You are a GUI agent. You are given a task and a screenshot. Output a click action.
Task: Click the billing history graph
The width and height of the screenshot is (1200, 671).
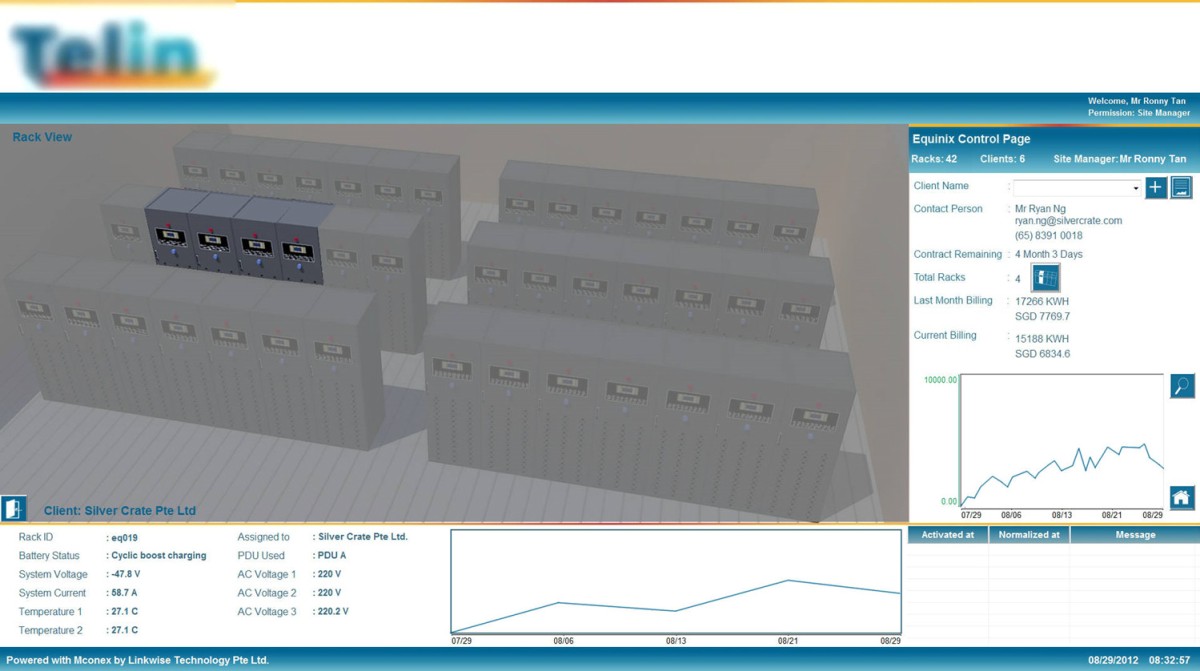1062,441
